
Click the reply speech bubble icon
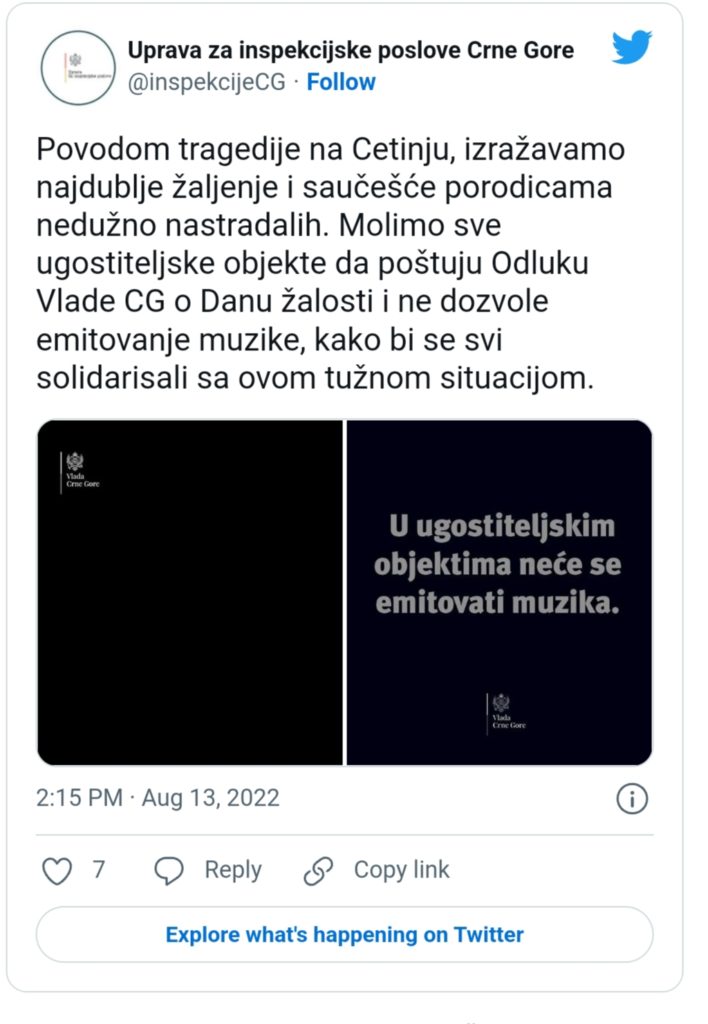click(x=169, y=871)
